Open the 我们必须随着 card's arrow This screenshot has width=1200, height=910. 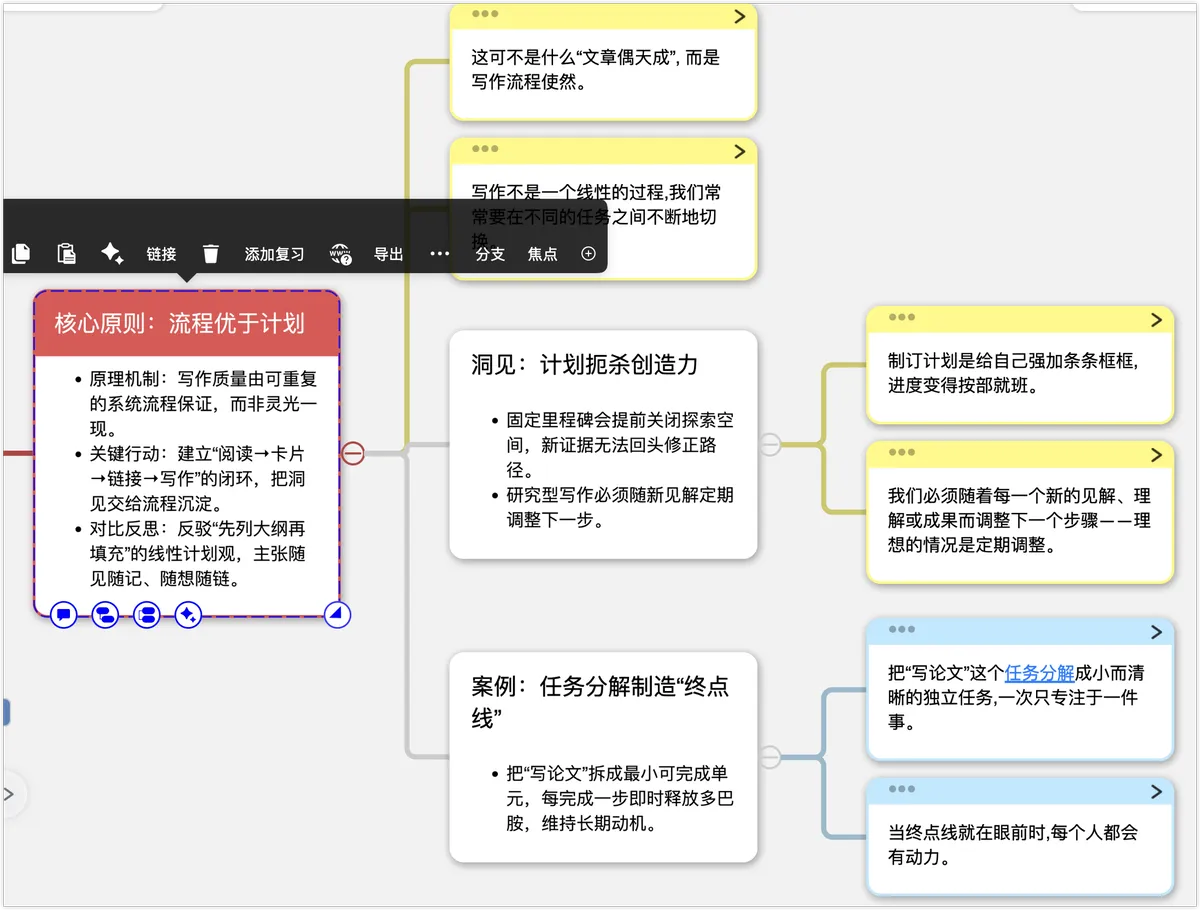pos(1156,455)
